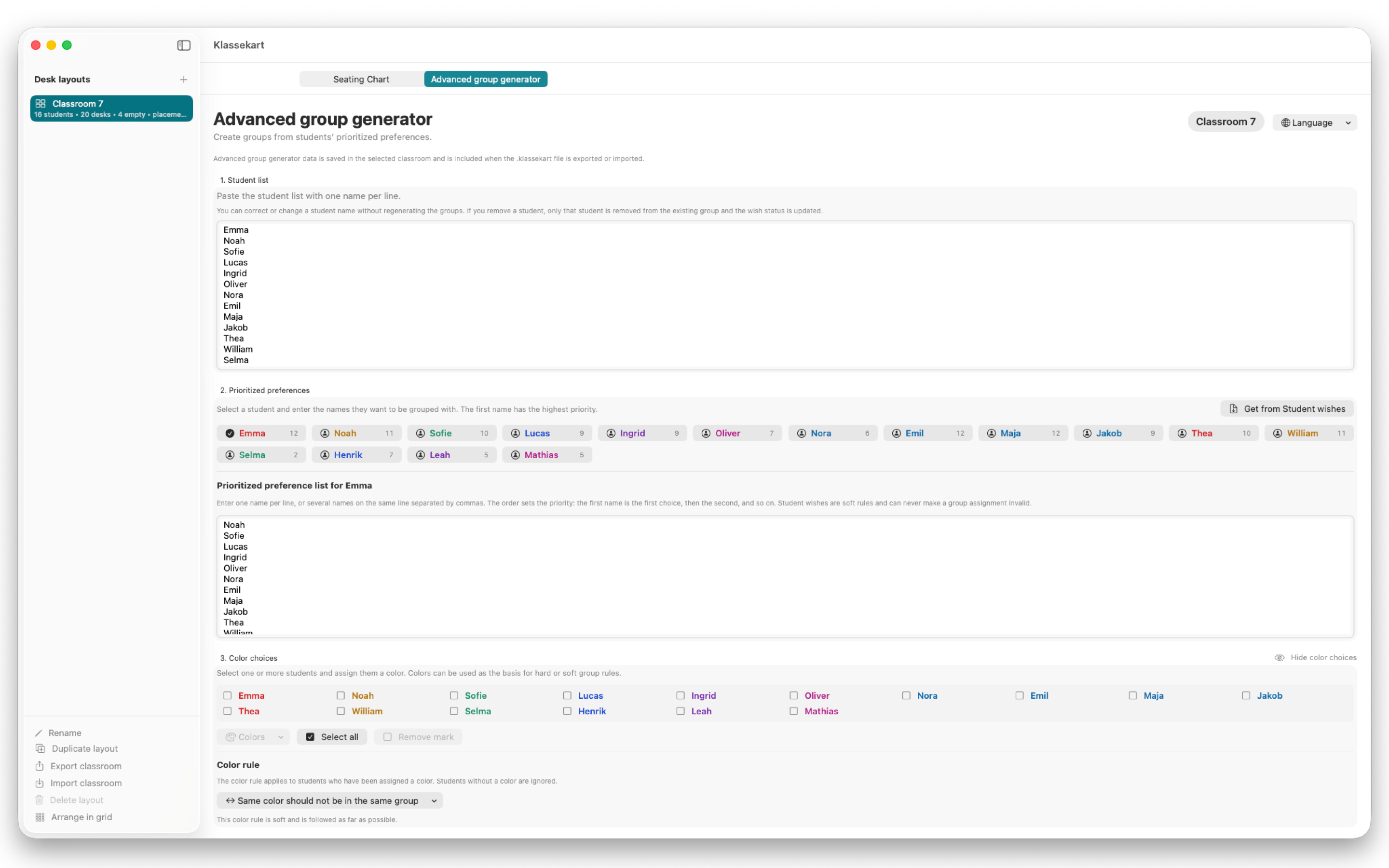The width and height of the screenshot is (1389, 868).
Task: Click the person icon on Lucas's chip
Action: click(x=516, y=434)
